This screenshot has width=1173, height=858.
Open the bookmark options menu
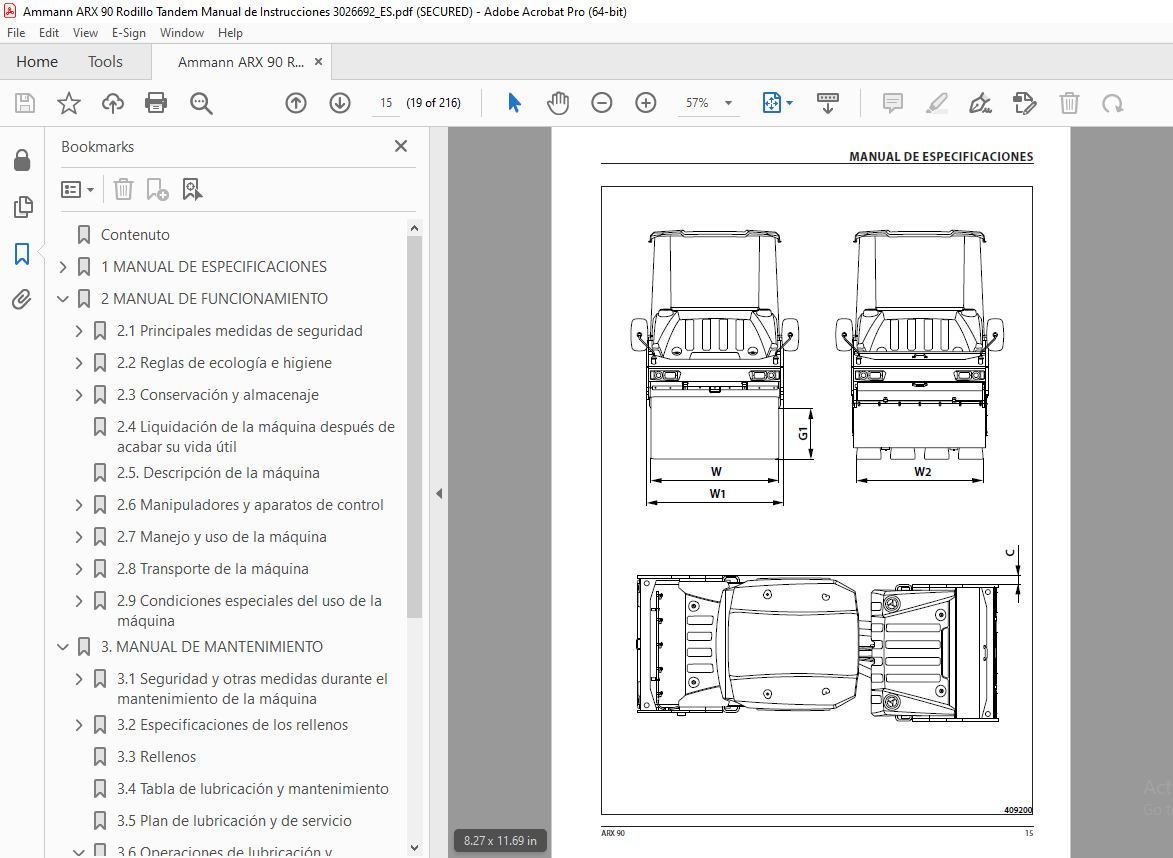click(x=77, y=189)
